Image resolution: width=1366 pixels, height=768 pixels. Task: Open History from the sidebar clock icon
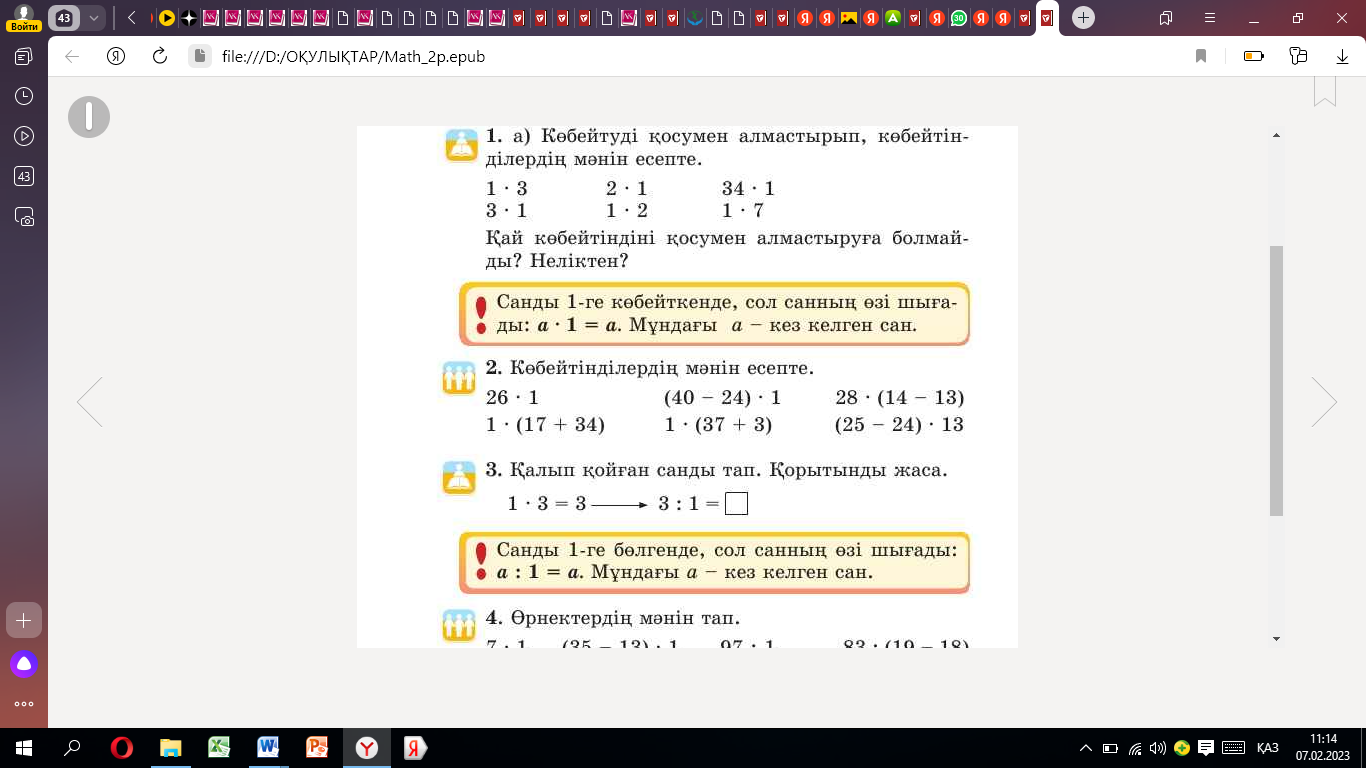[24, 96]
